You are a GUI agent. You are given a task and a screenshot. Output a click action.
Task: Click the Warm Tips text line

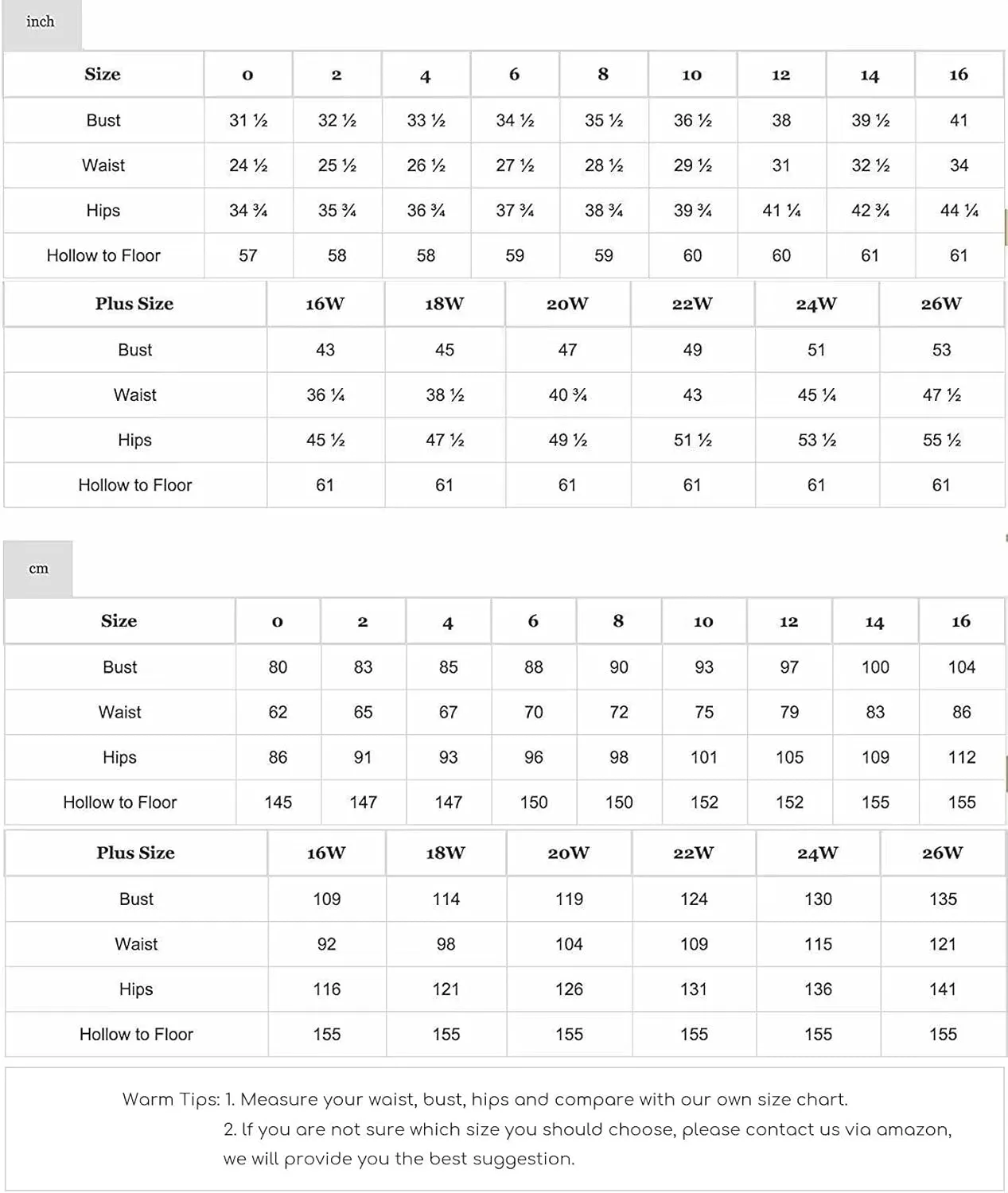[x=485, y=1100]
